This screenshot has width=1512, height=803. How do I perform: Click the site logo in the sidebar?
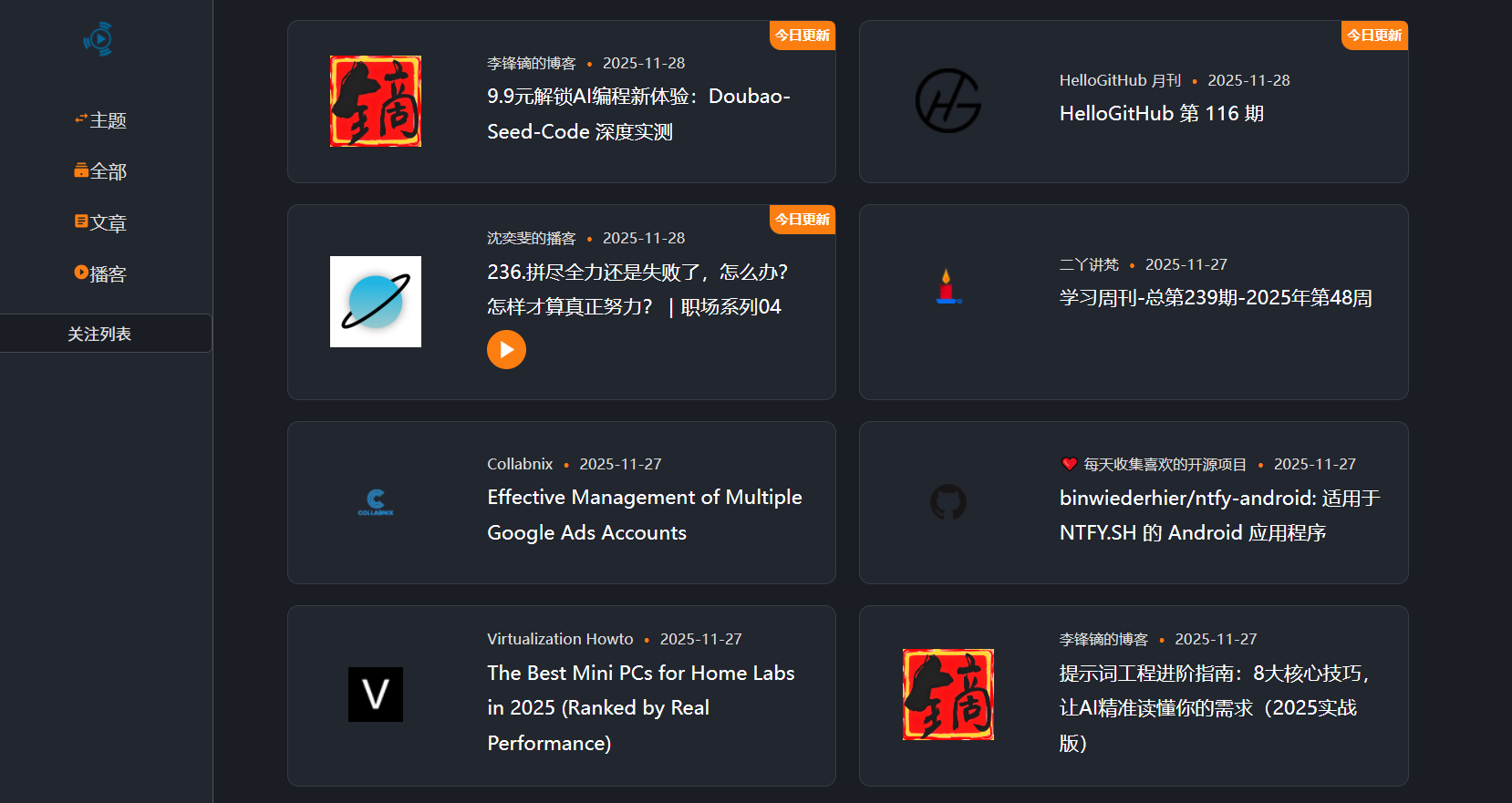[98, 39]
